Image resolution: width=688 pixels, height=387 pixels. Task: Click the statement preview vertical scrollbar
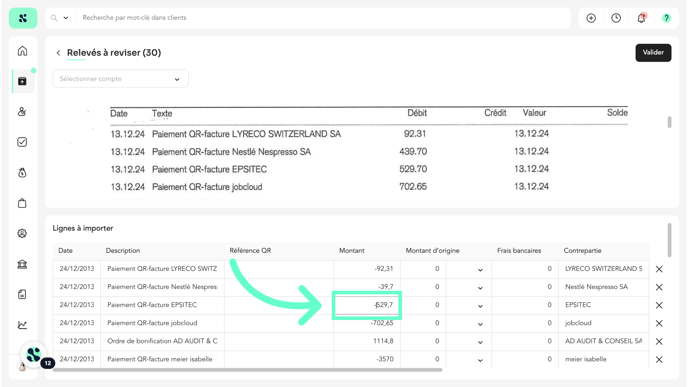pyautogui.click(x=669, y=122)
